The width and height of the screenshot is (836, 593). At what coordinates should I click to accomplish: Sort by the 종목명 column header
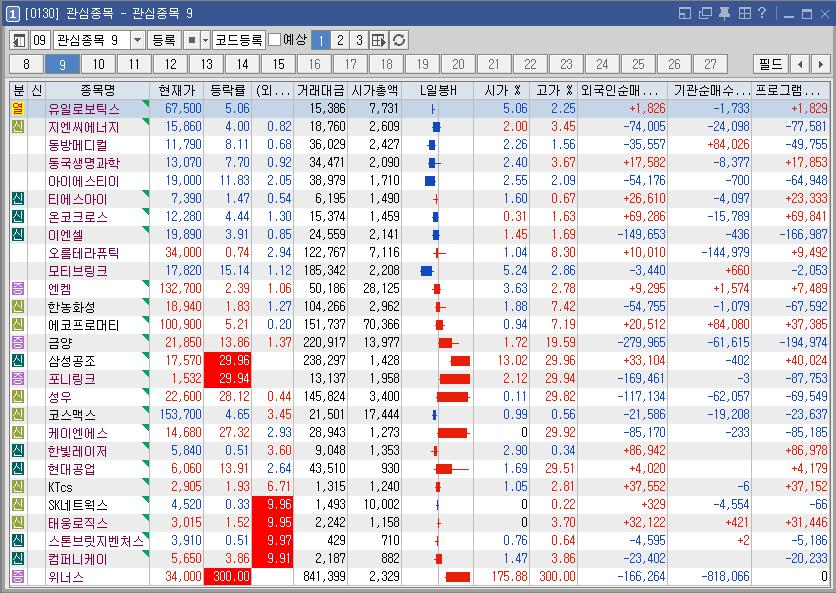tap(97, 90)
